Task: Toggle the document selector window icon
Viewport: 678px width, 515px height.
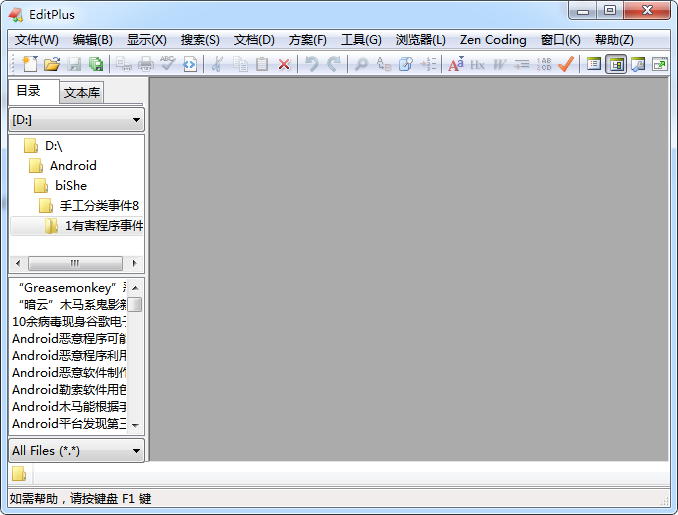Action: [594, 64]
